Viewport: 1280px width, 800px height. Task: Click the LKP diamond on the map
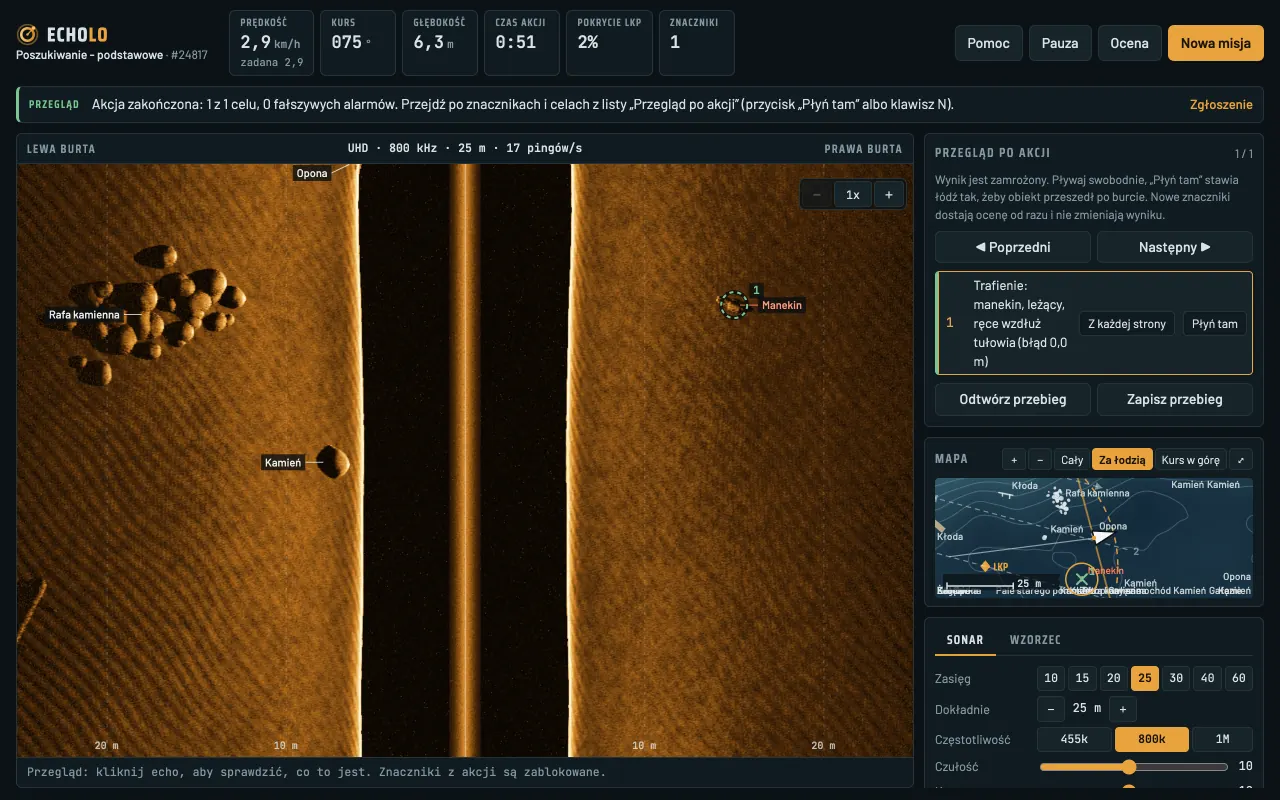click(986, 566)
